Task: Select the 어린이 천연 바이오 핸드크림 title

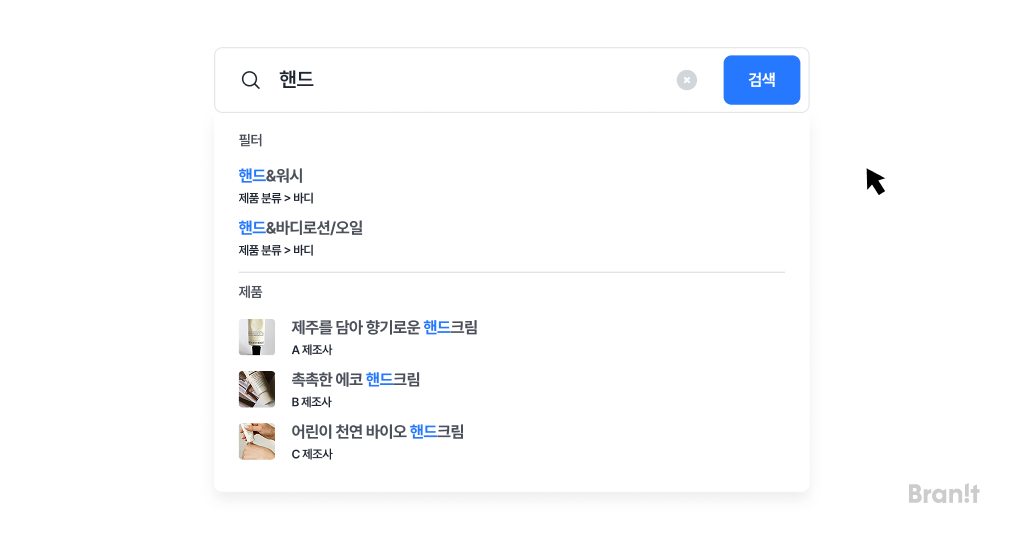Action: [377, 432]
